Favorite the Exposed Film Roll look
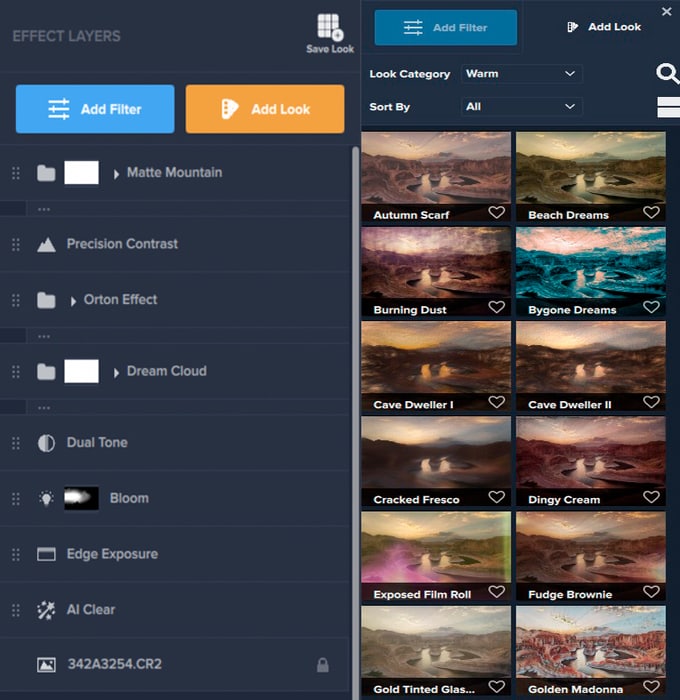 pos(496,592)
